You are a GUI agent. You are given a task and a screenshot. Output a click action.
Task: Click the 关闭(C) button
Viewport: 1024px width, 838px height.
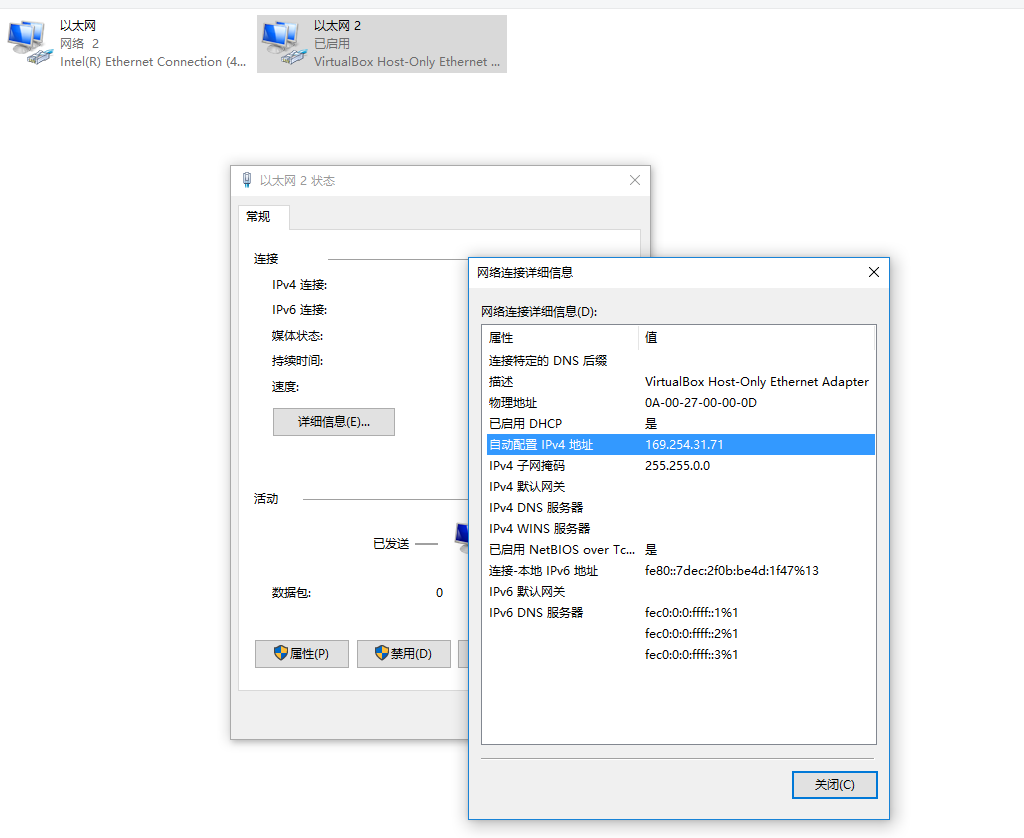[834, 784]
